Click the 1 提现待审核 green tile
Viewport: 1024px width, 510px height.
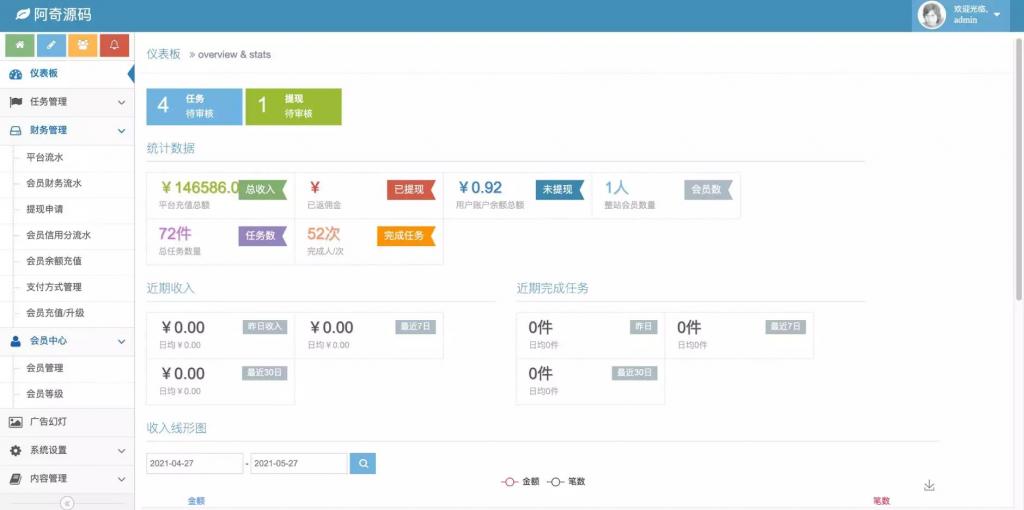(x=293, y=106)
